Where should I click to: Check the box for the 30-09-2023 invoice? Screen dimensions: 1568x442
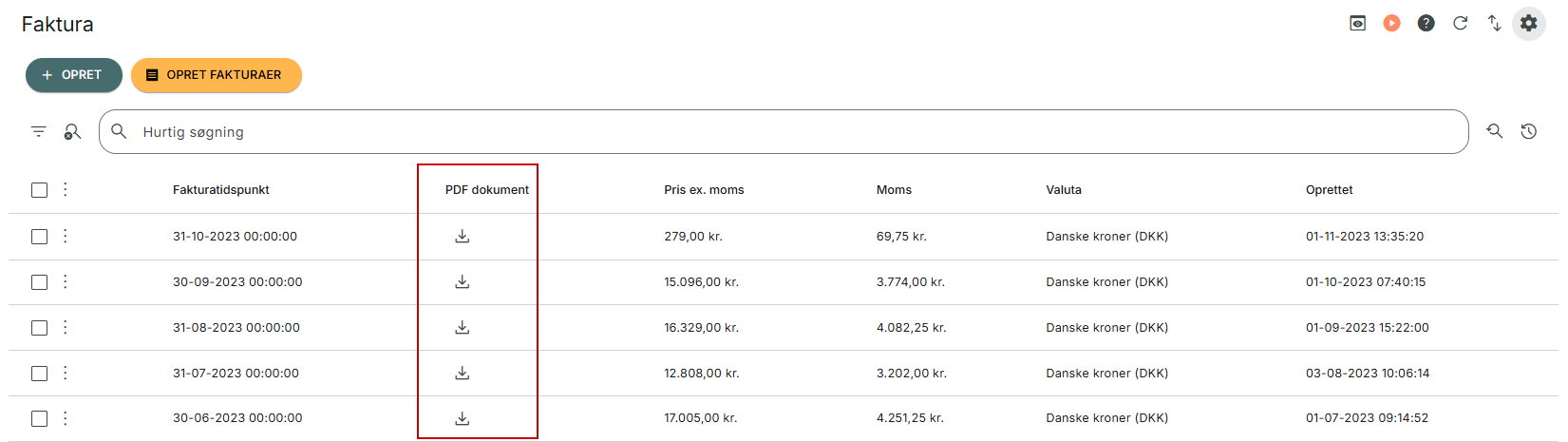tap(39, 282)
